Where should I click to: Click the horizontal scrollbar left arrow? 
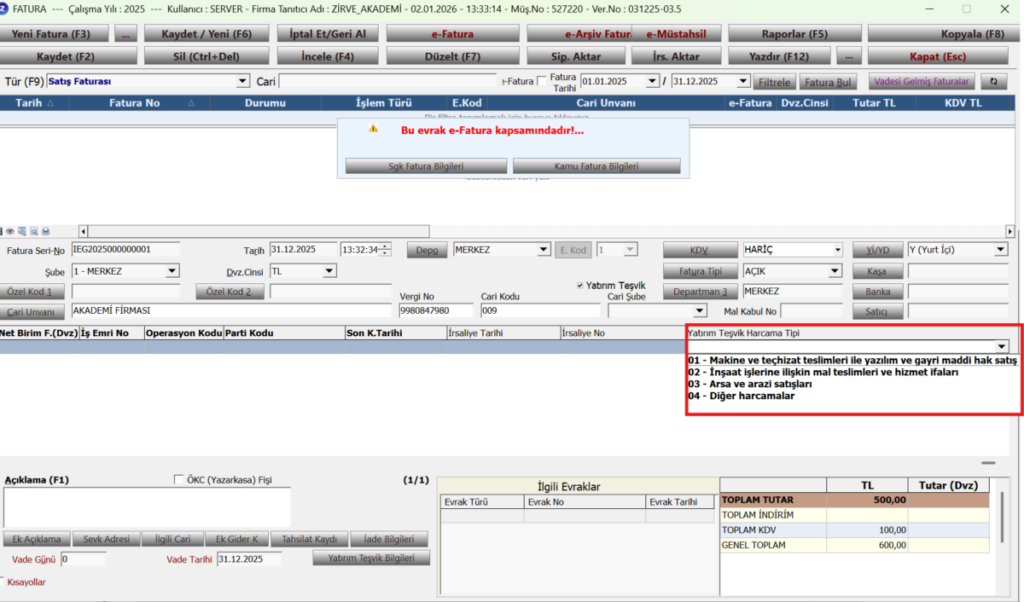coord(83,231)
